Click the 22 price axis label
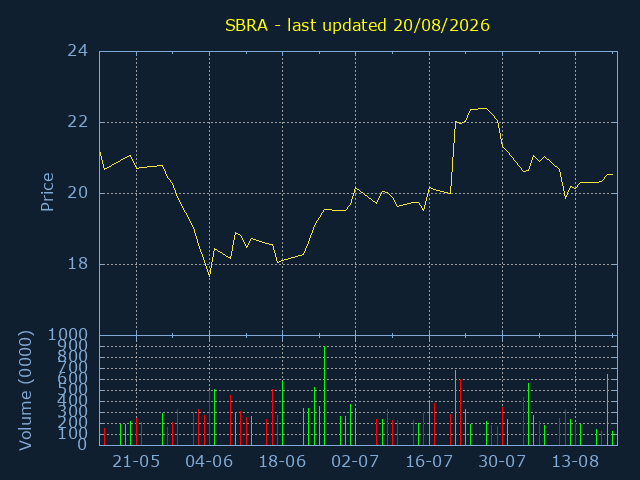 pos(78,122)
